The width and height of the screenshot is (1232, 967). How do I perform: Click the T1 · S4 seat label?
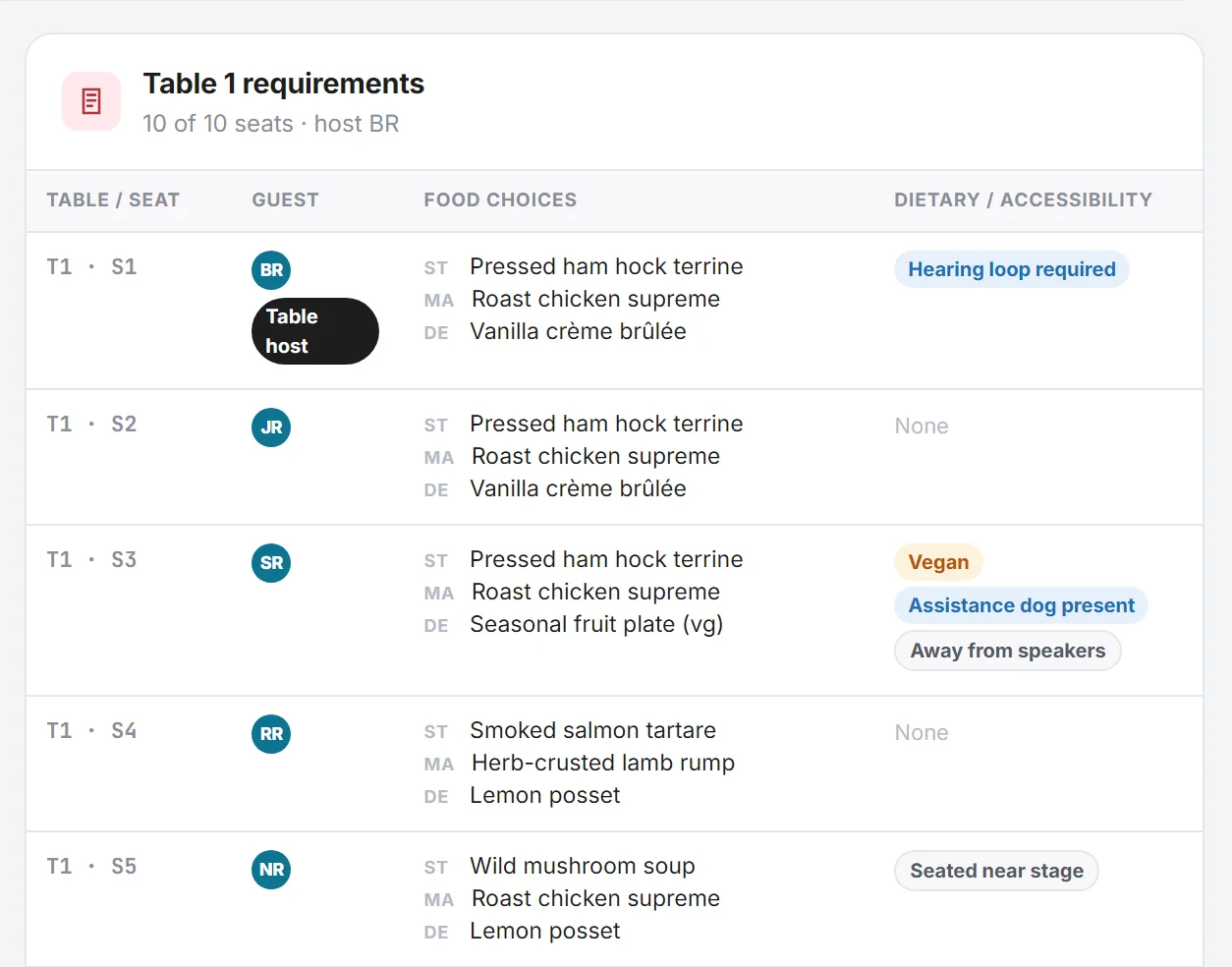tap(91, 731)
